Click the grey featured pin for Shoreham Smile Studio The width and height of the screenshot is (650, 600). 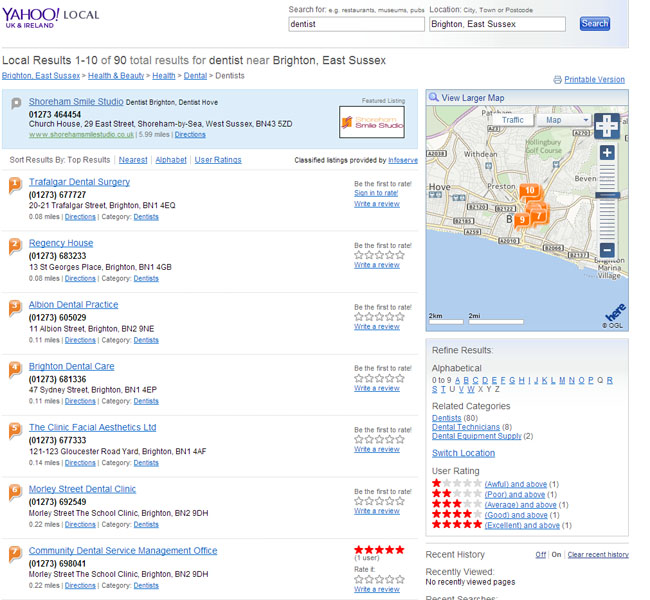point(16,103)
